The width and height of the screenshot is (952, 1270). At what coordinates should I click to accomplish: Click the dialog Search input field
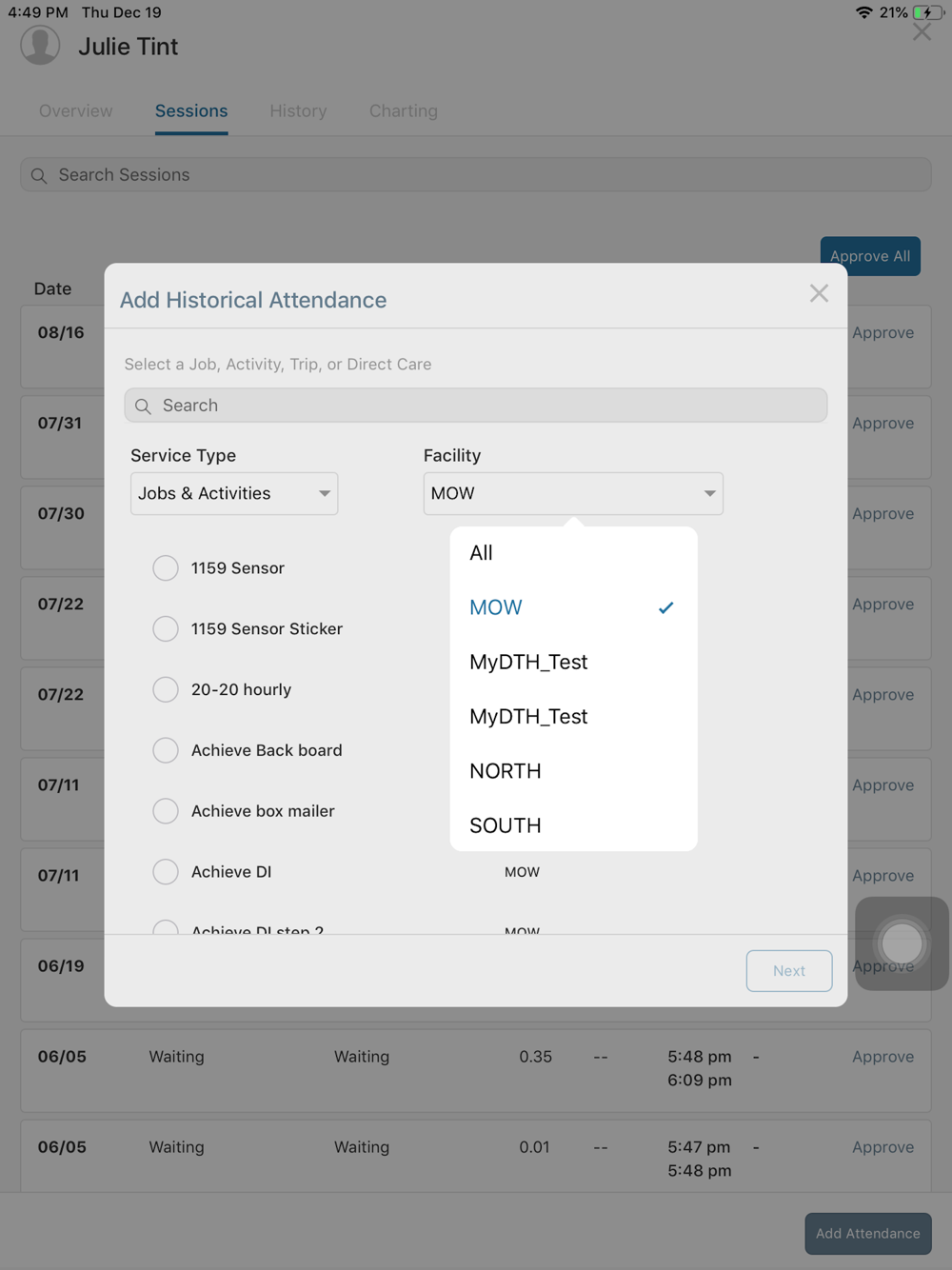(x=476, y=406)
